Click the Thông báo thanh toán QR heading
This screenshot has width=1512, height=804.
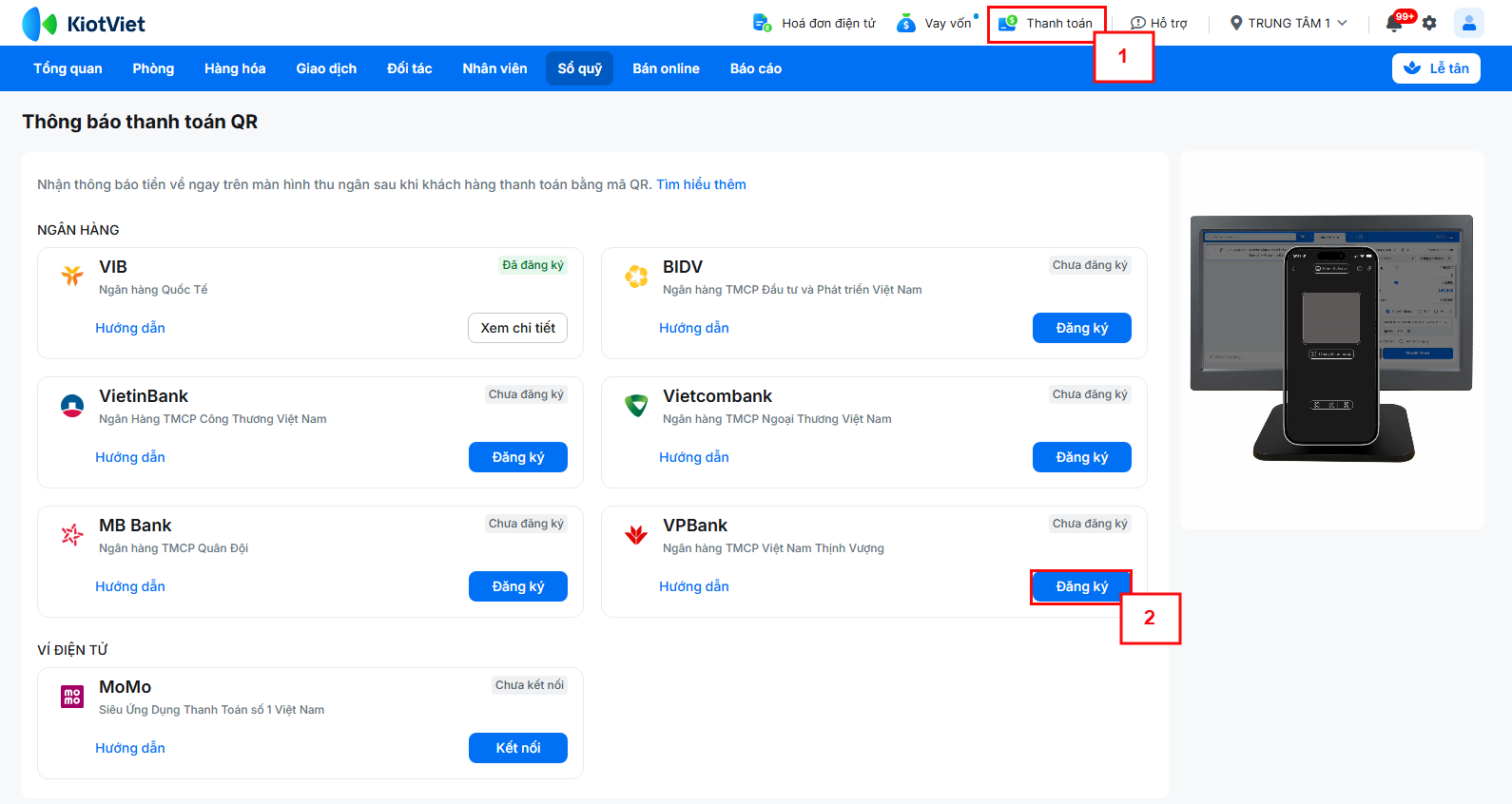click(x=140, y=122)
